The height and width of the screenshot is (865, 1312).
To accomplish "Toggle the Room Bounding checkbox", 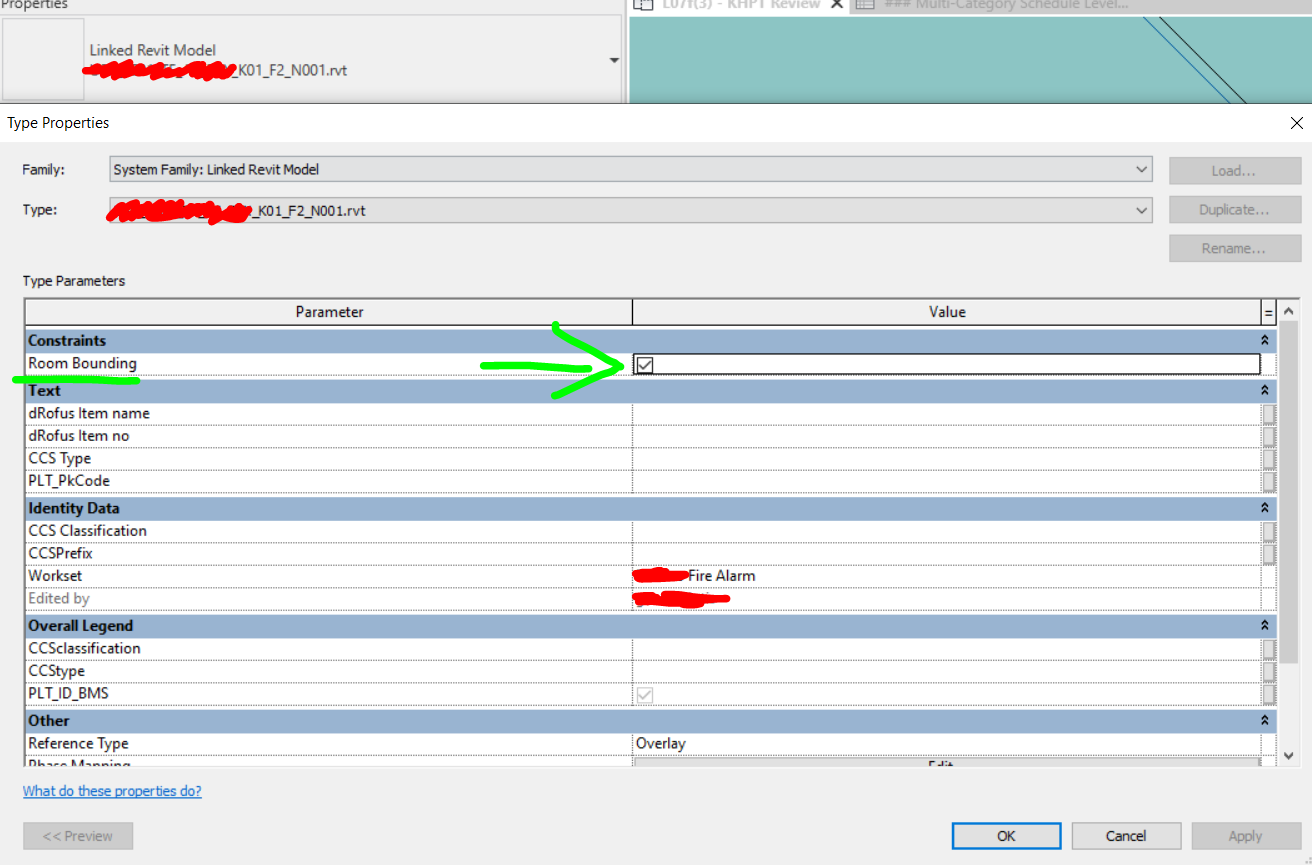I will [x=645, y=365].
